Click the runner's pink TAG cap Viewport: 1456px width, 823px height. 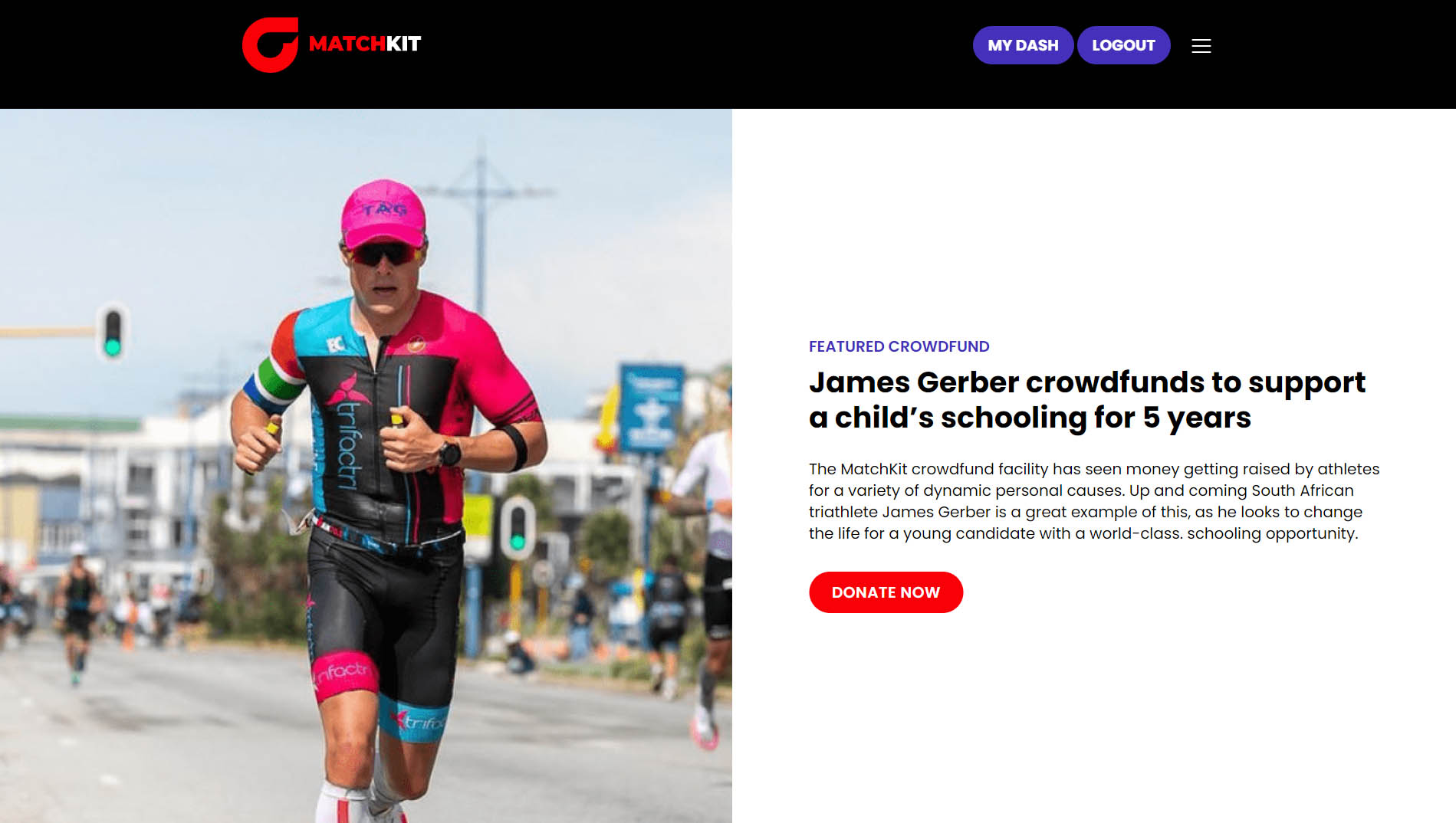point(383,213)
